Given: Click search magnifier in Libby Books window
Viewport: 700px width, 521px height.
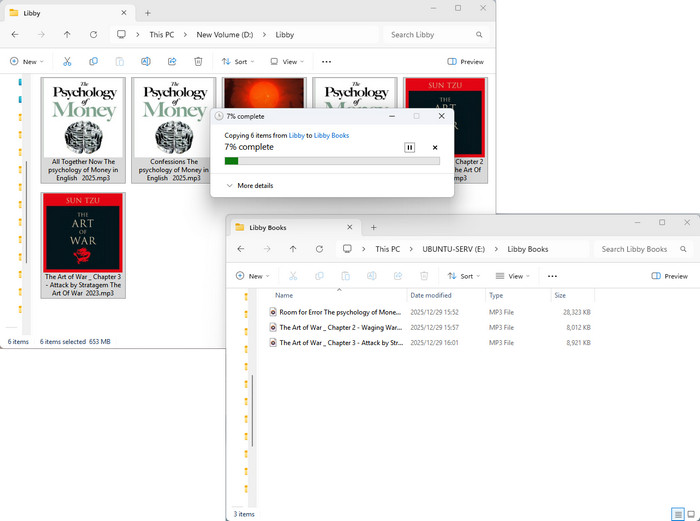Looking at the screenshot, I should 683,249.
